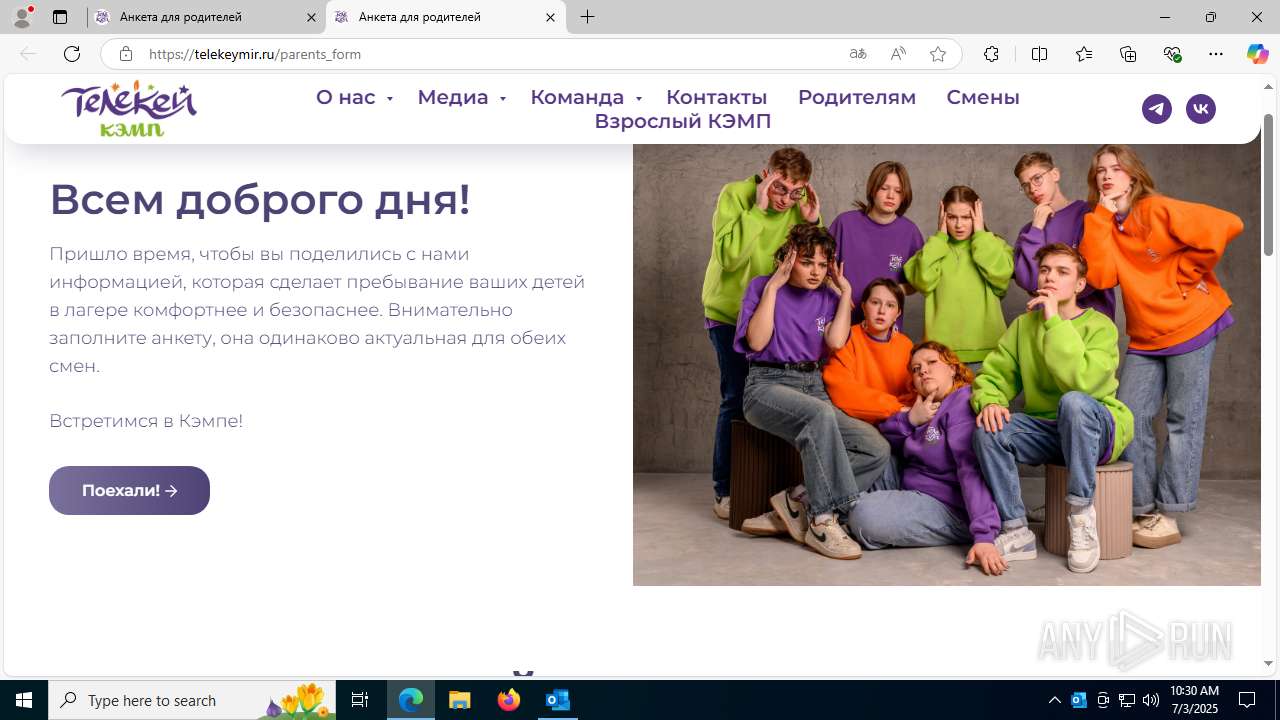The height and width of the screenshot is (720, 1280).
Task: Open Settings and more menu
Action: tap(1216, 54)
